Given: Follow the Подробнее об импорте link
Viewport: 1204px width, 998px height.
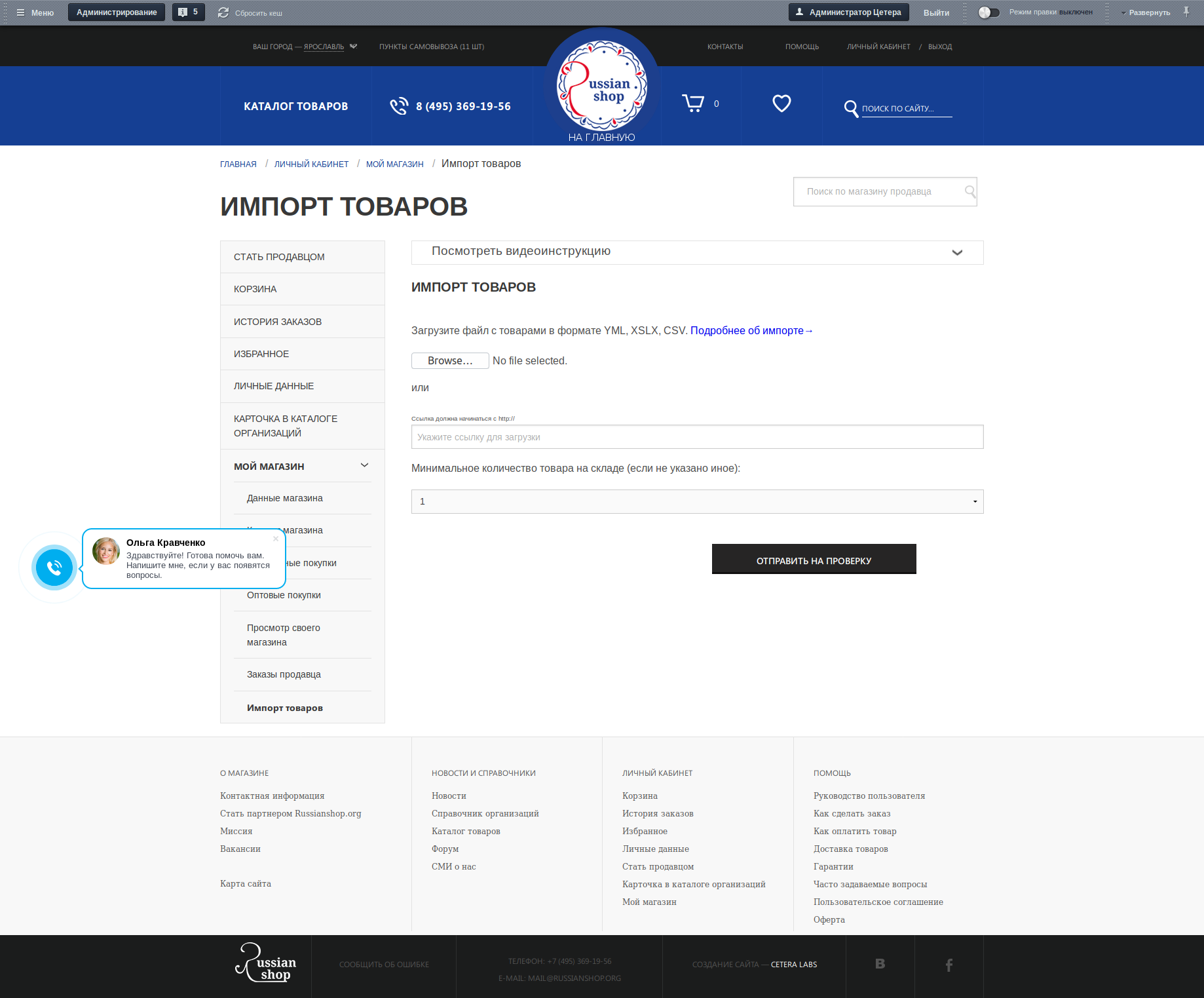Looking at the screenshot, I should coord(749,330).
